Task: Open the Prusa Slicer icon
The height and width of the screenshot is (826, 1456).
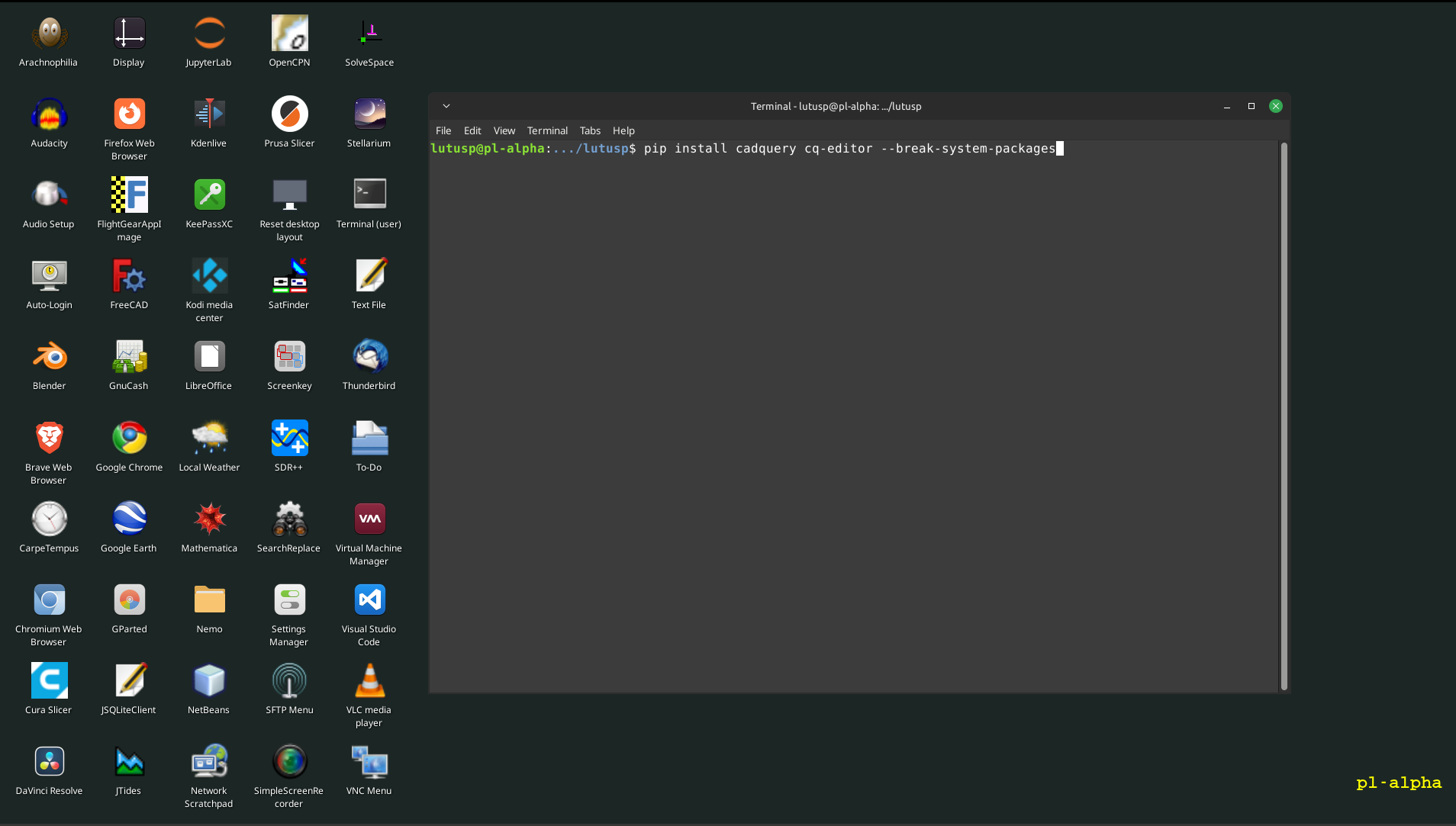Action: tap(289, 115)
